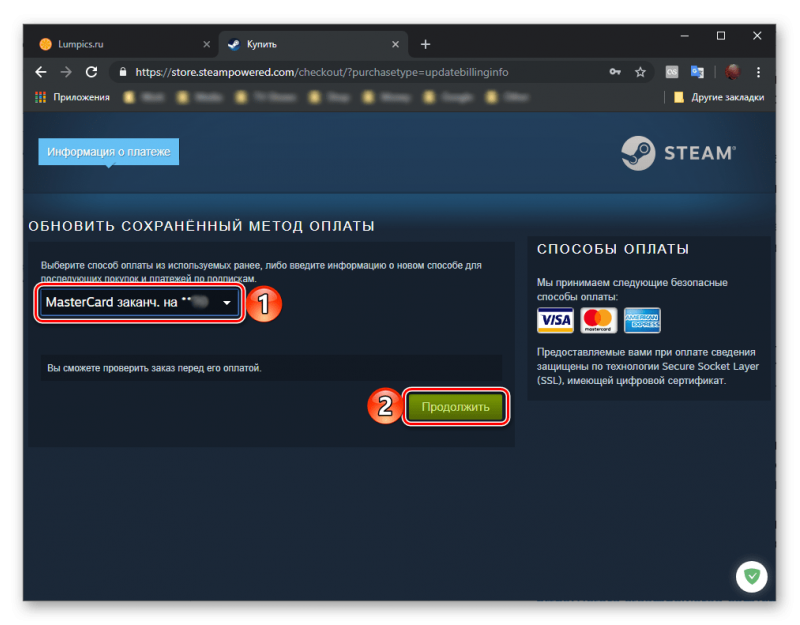Minimize the browser window
The image size is (800, 625).
click(685, 36)
